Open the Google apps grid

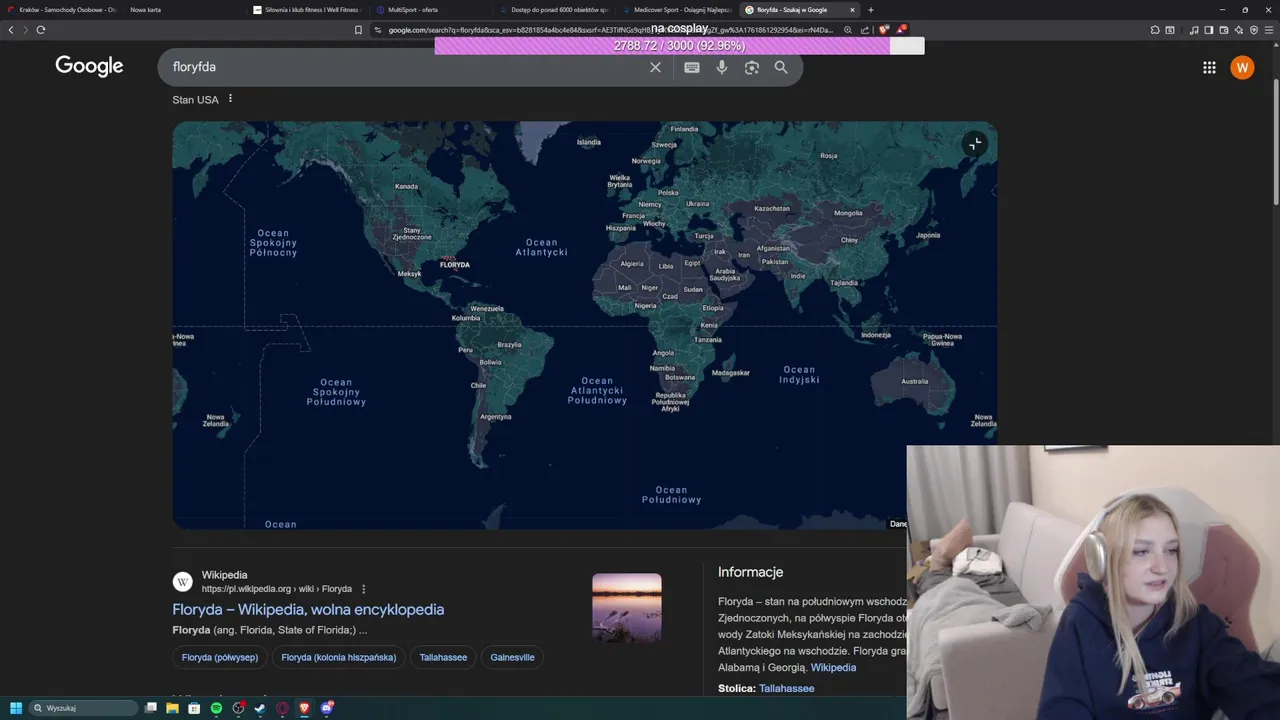1209,67
